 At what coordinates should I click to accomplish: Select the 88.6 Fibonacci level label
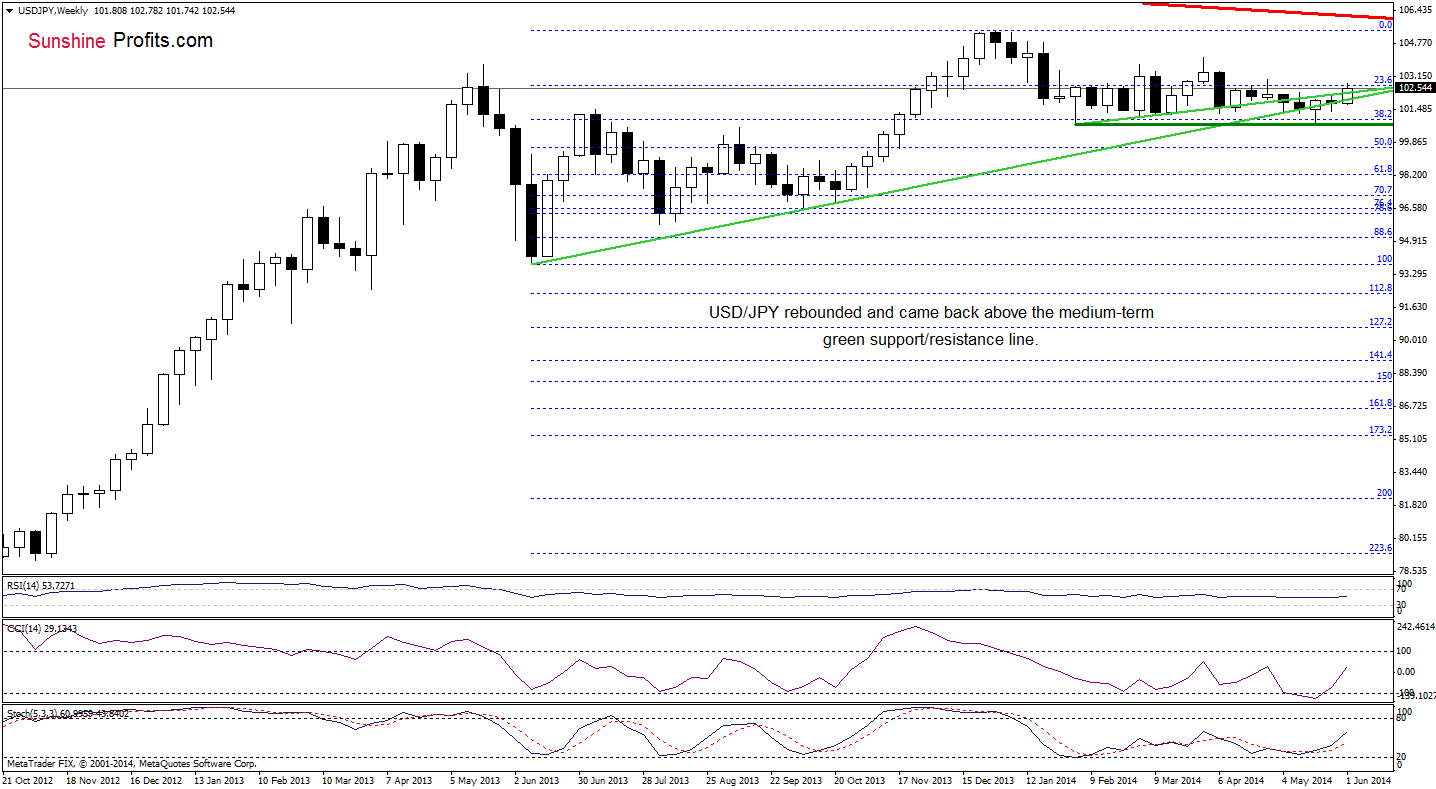click(1383, 232)
